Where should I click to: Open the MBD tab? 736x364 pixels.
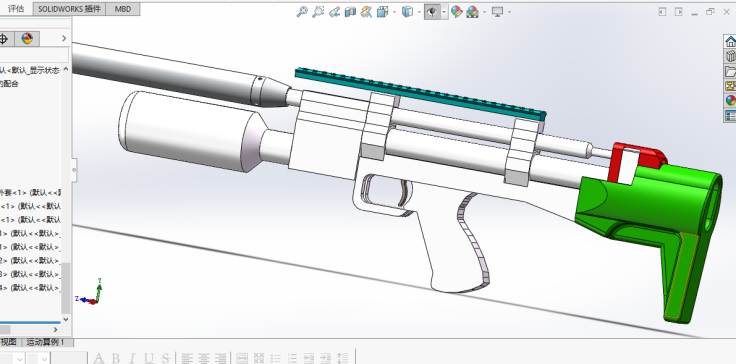click(123, 9)
